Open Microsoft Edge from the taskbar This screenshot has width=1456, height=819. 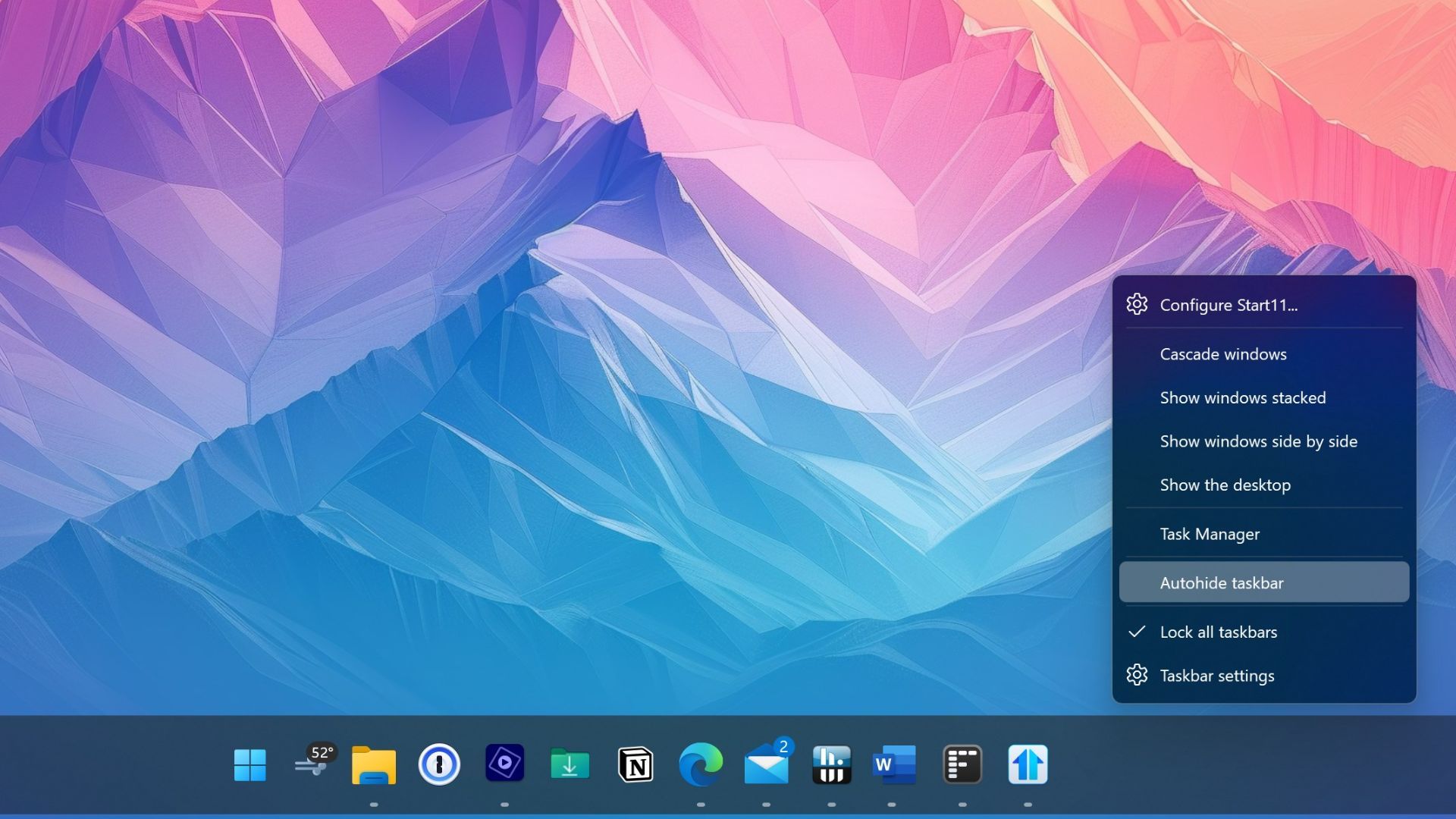pos(701,766)
